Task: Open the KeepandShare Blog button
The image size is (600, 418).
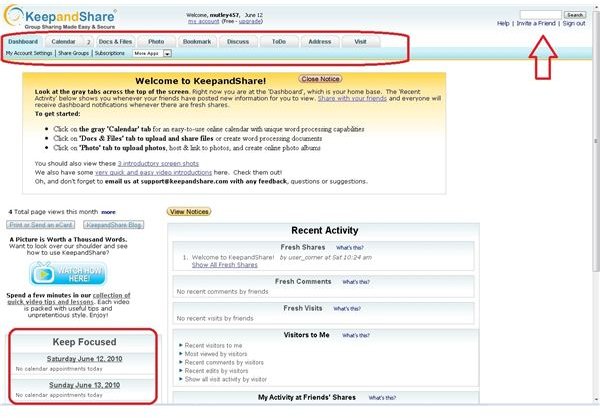Action: point(114,225)
